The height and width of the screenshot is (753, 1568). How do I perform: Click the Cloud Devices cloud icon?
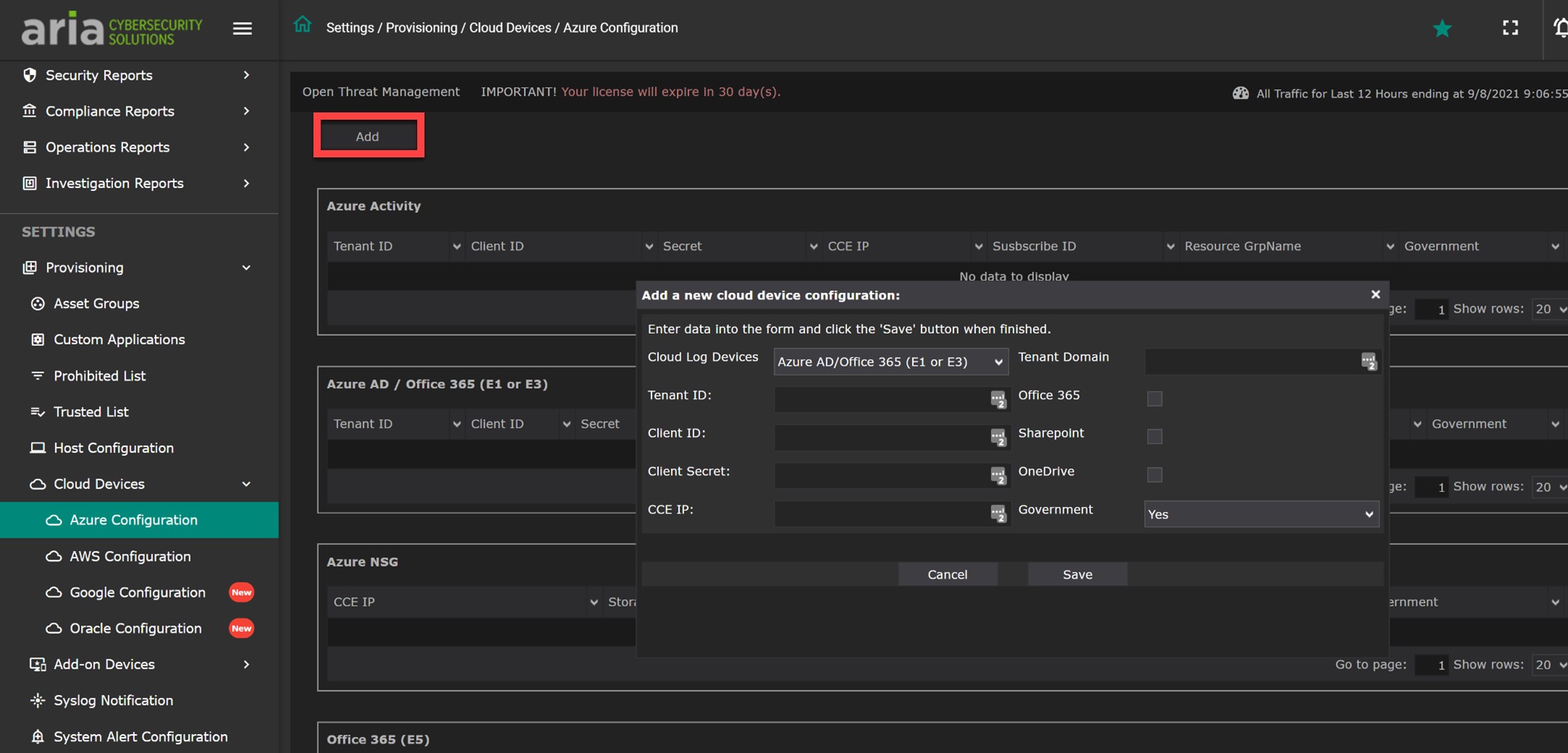pos(38,484)
